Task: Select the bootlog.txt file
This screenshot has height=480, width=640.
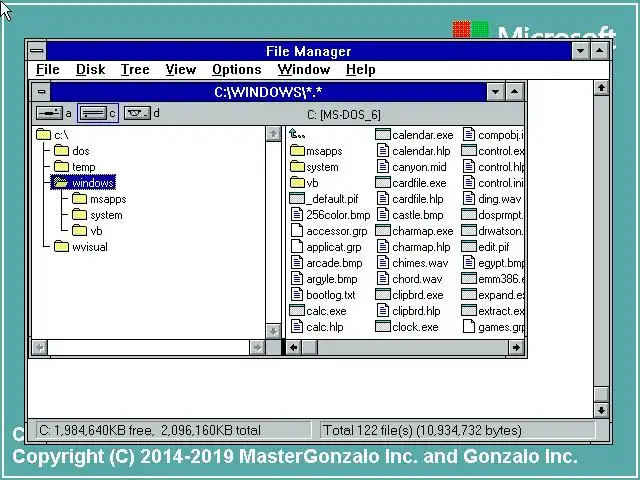Action: click(x=323, y=295)
